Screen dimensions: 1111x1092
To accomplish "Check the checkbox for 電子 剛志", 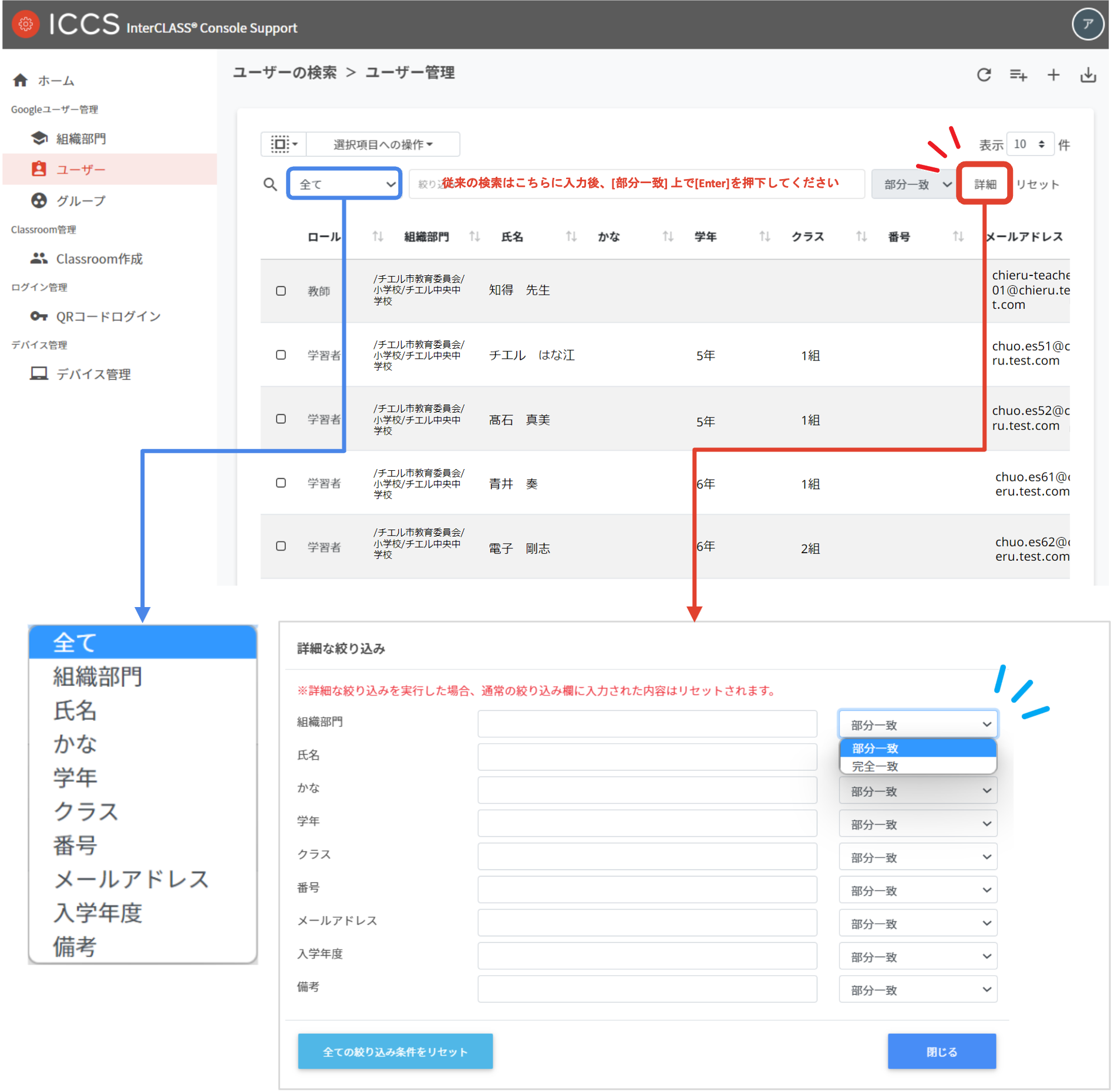I will pos(281,546).
